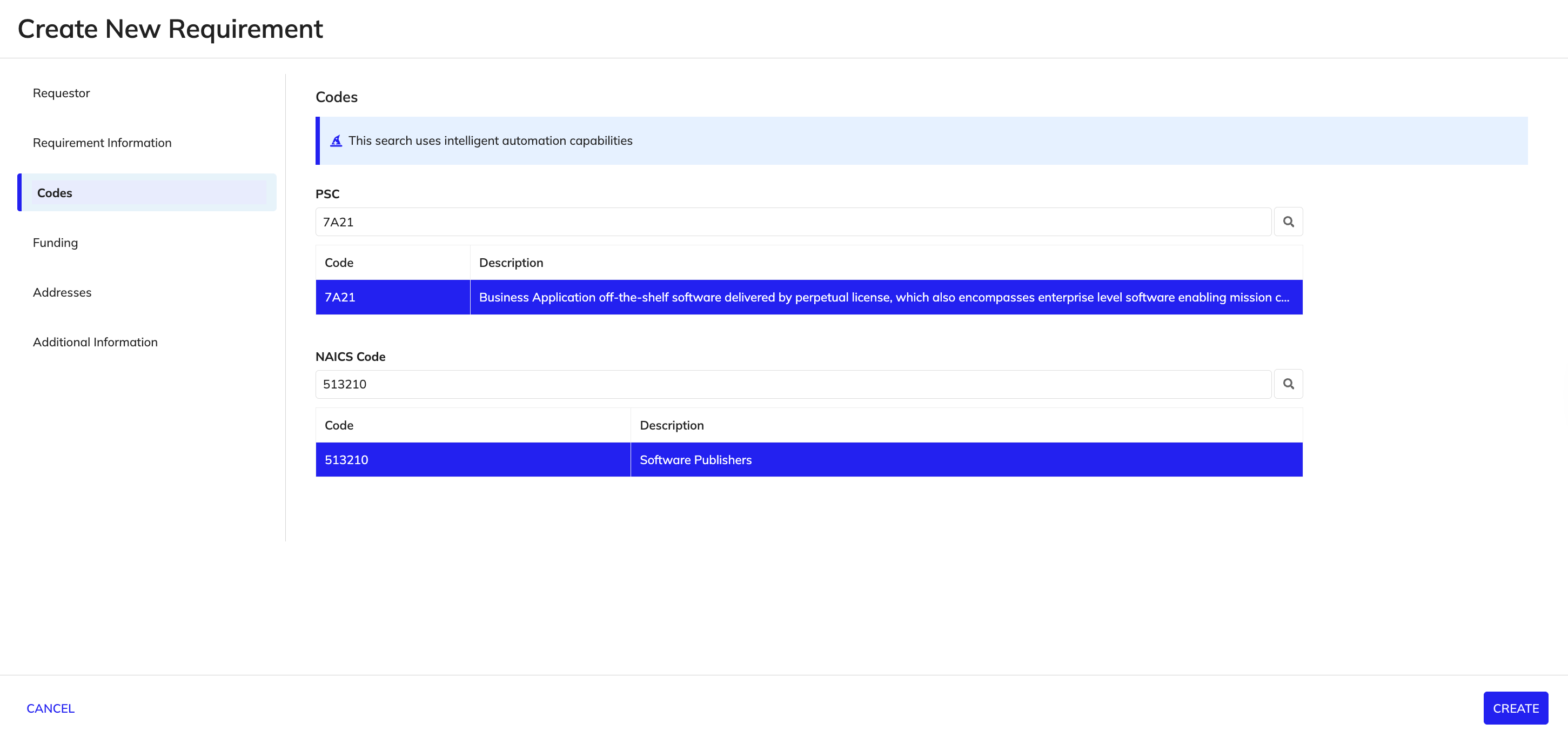This screenshot has width=1568, height=737.
Task: Click the PSC search magnifier icon
Action: 1288,222
